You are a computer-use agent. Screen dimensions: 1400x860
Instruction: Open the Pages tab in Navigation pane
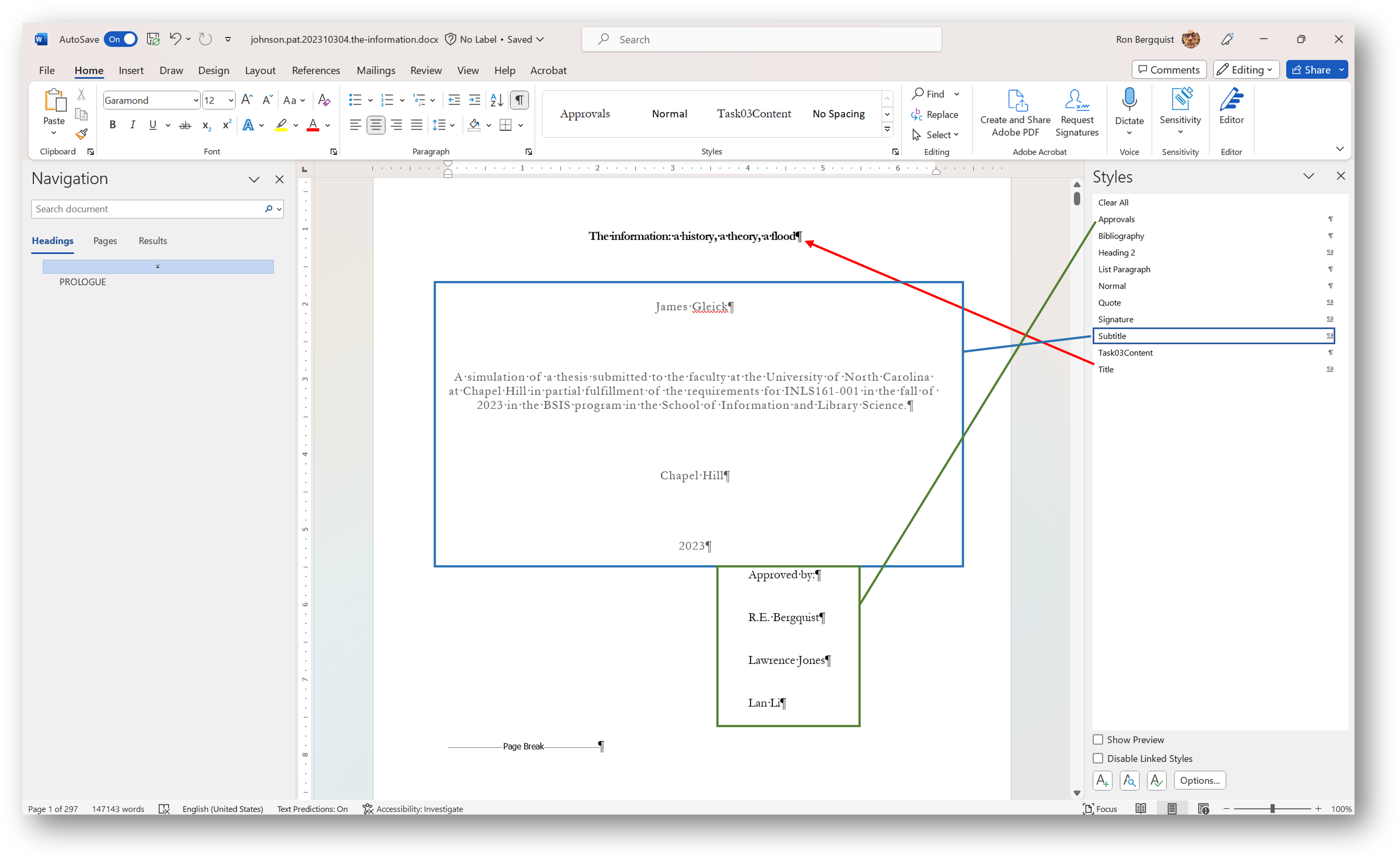[x=105, y=241]
